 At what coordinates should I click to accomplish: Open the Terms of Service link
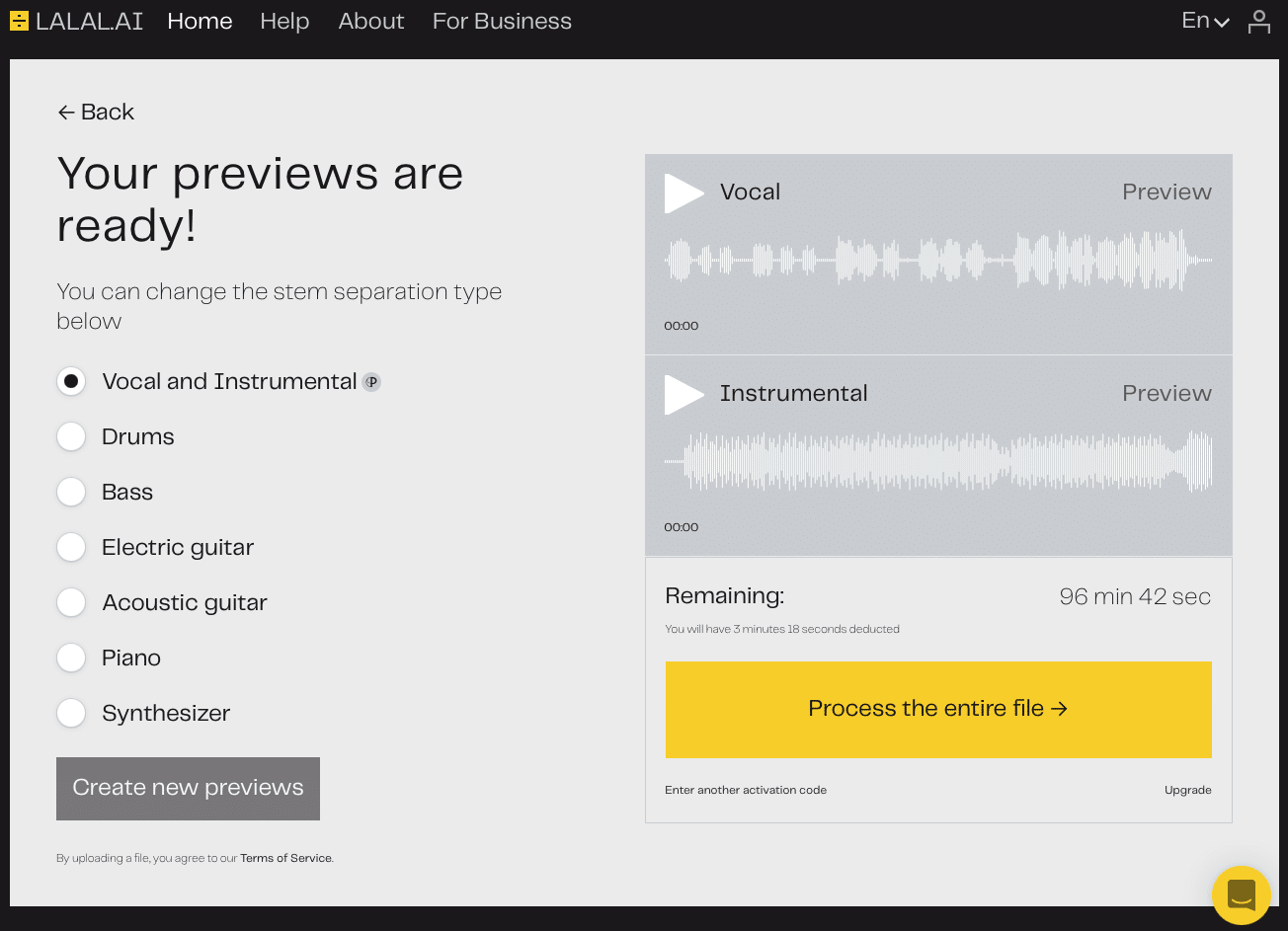pos(285,858)
